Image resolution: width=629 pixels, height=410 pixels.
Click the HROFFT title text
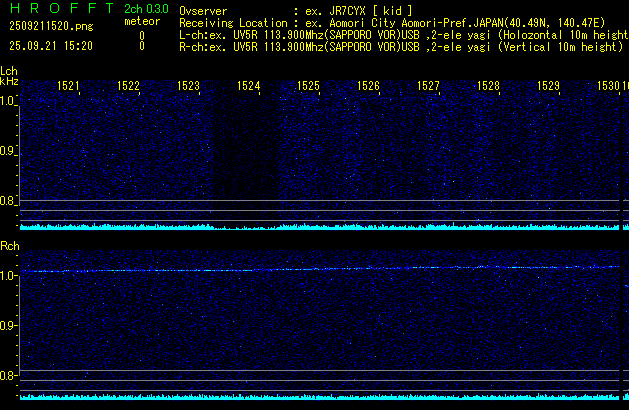tap(59, 8)
